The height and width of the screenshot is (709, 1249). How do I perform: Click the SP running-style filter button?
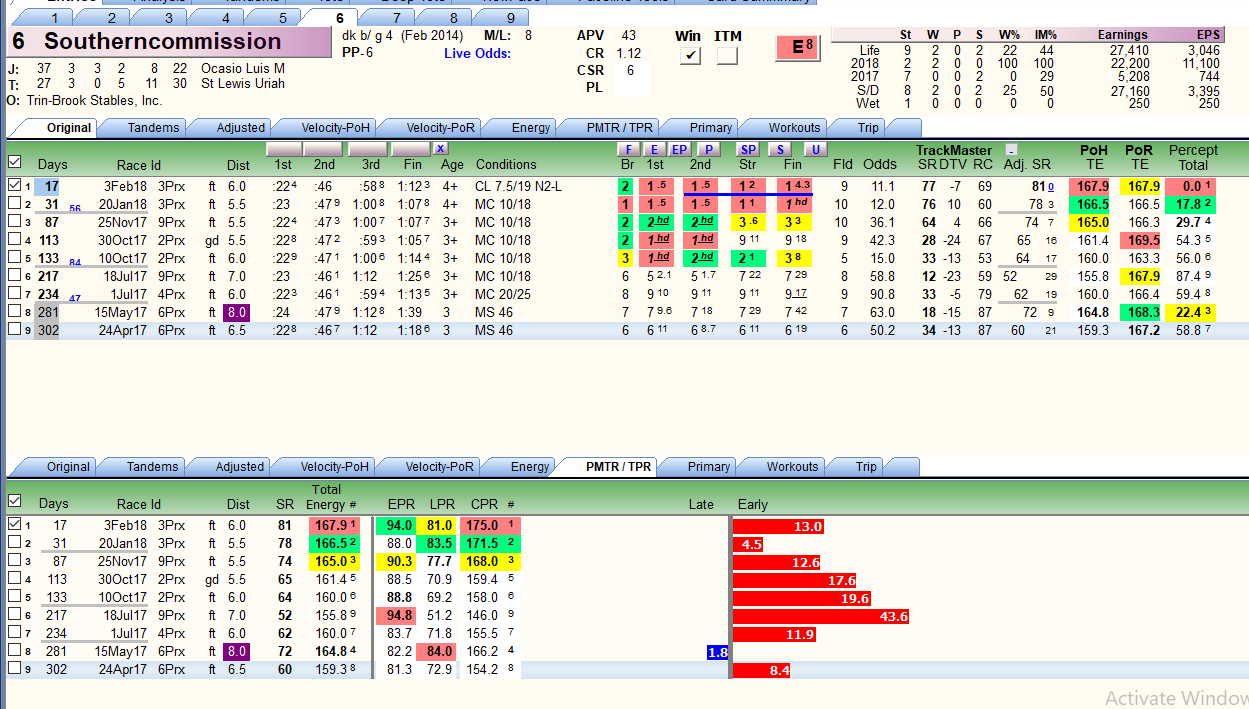tap(749, 149)
